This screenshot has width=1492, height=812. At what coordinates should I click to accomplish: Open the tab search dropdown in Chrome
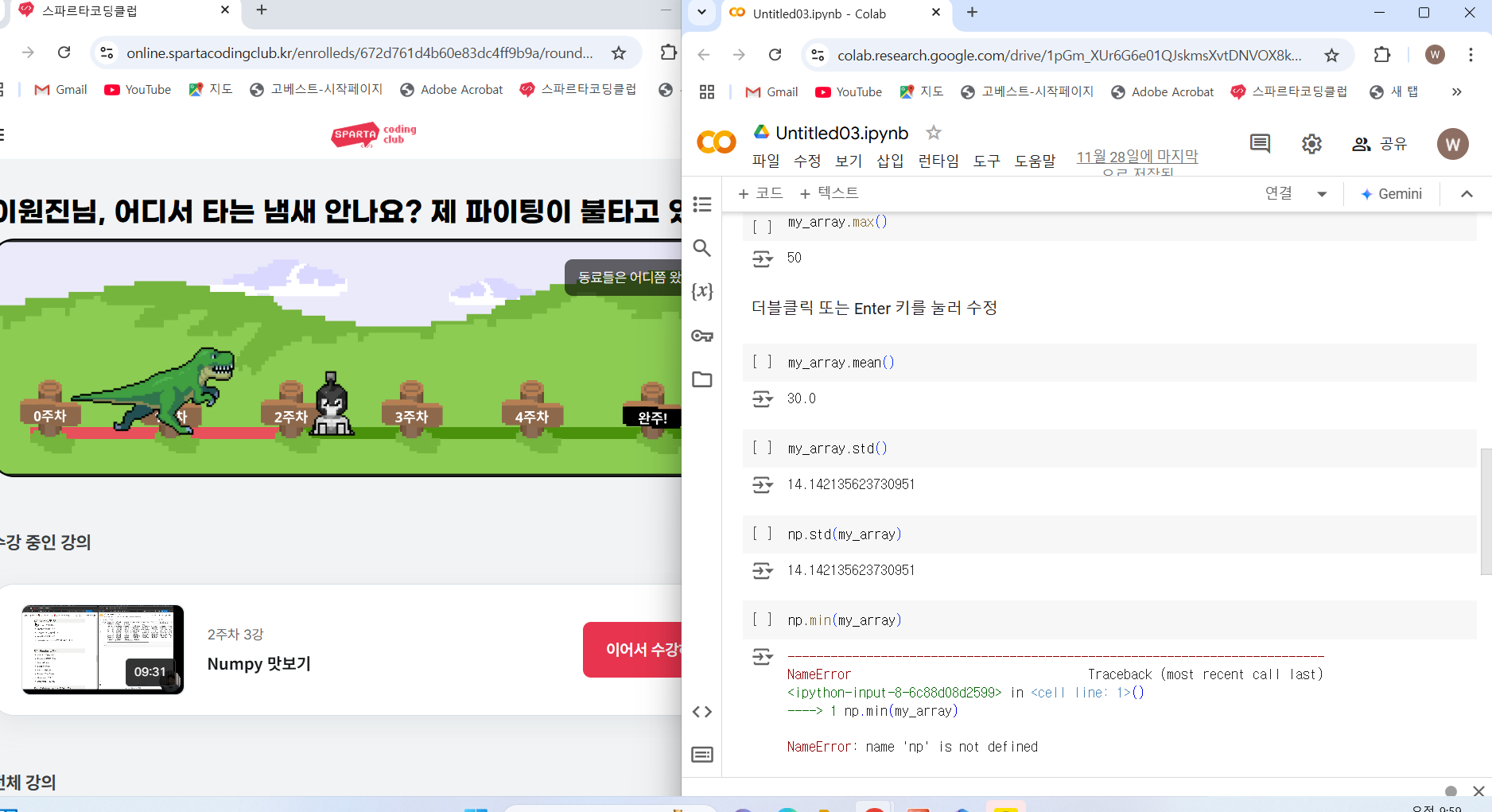(x=701, y=12)
